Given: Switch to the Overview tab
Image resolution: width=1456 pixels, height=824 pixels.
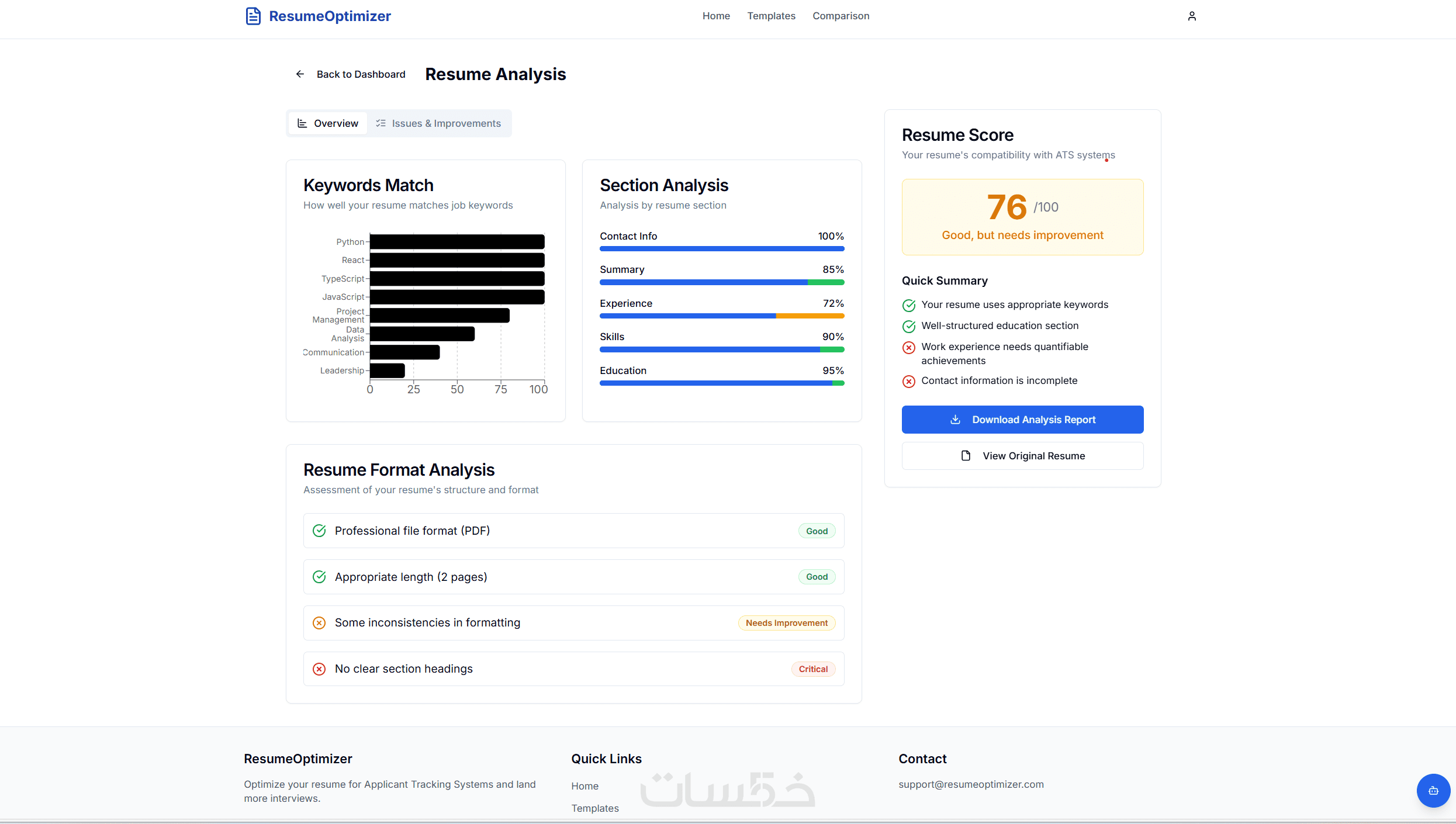Looking at the screenshot, I should click(x=328, y=123).
